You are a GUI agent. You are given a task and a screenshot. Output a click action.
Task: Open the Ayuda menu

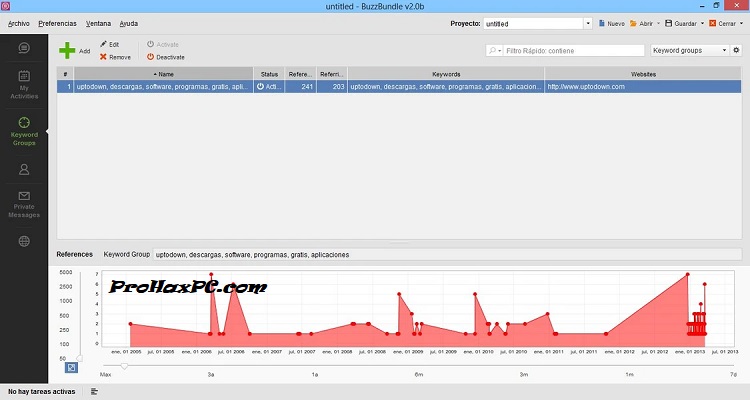tap(129, 23)
